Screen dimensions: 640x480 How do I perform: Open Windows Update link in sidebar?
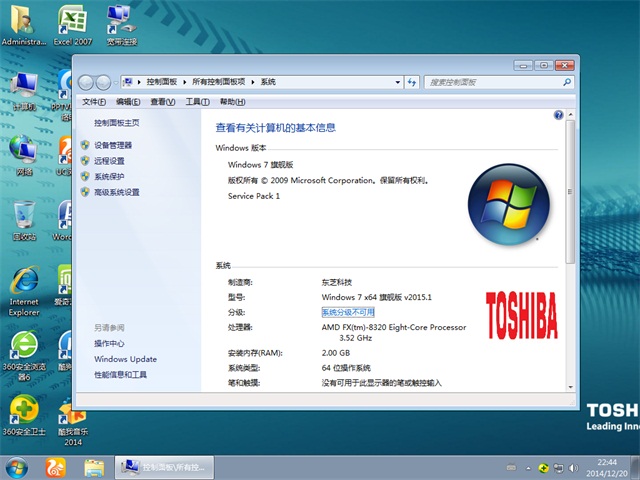[x=125, y=359]
